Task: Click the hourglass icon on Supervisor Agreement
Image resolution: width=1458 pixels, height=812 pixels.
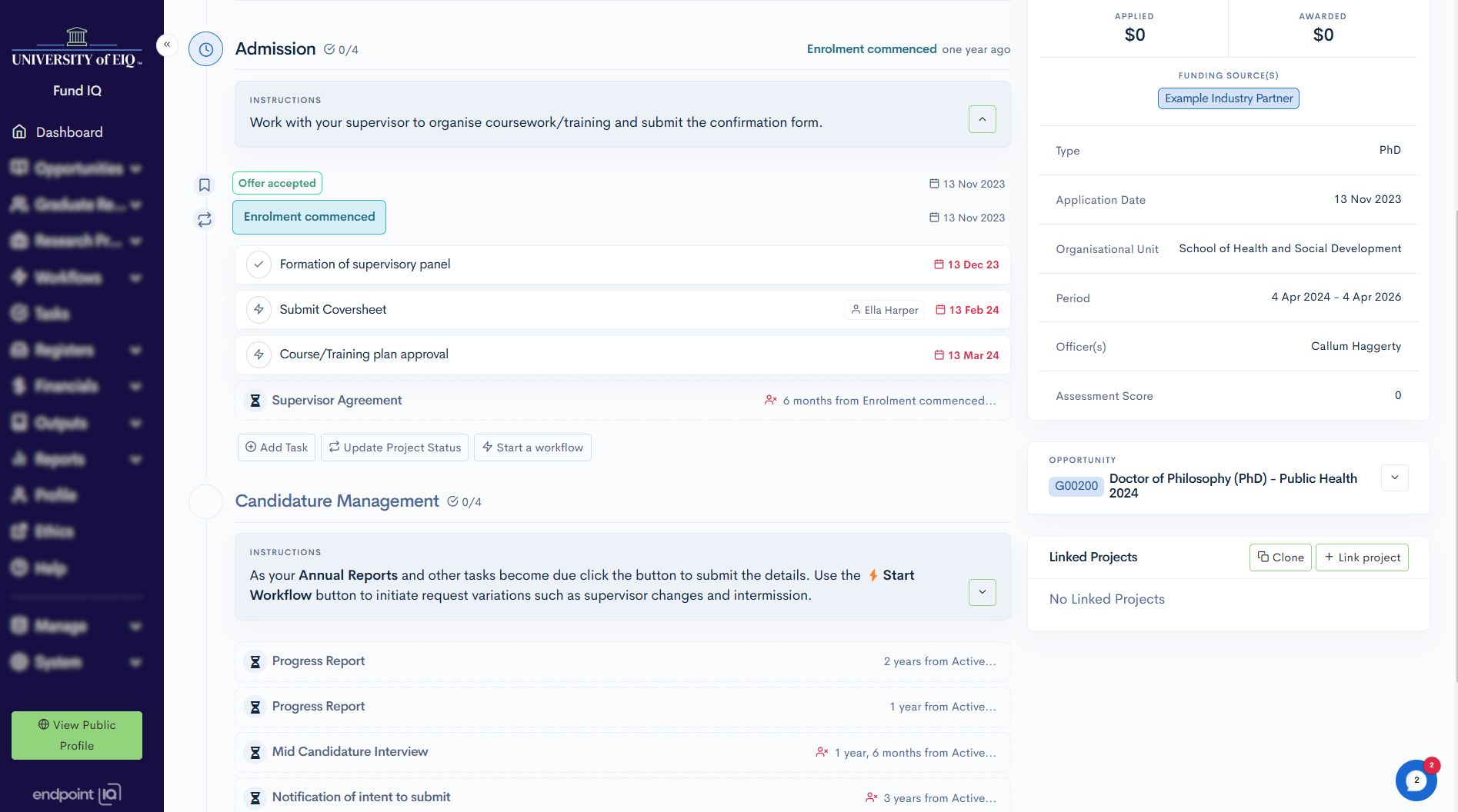Action: click(x=255, y=401)
